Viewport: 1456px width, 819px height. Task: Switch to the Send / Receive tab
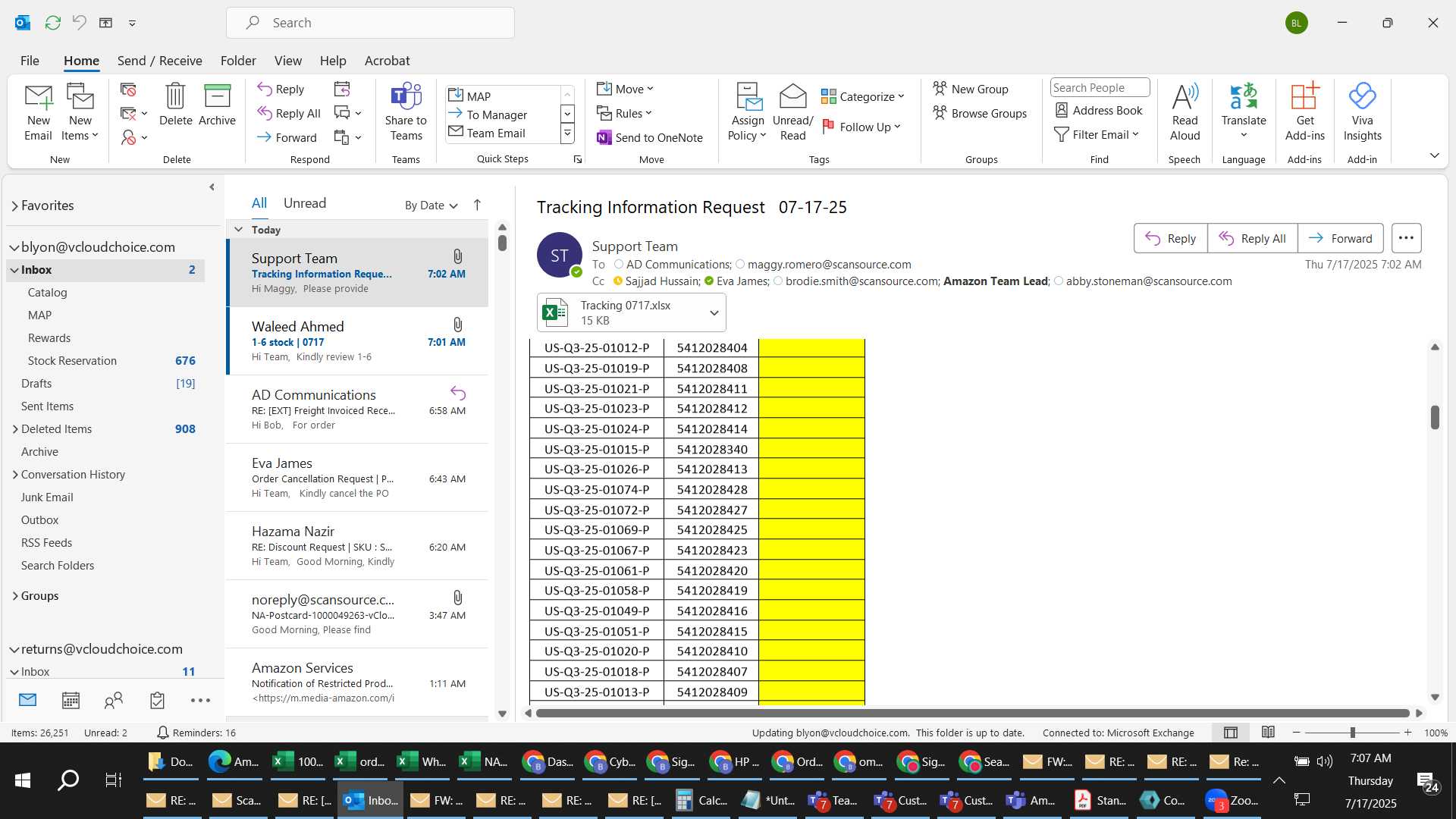pos(159,61)
